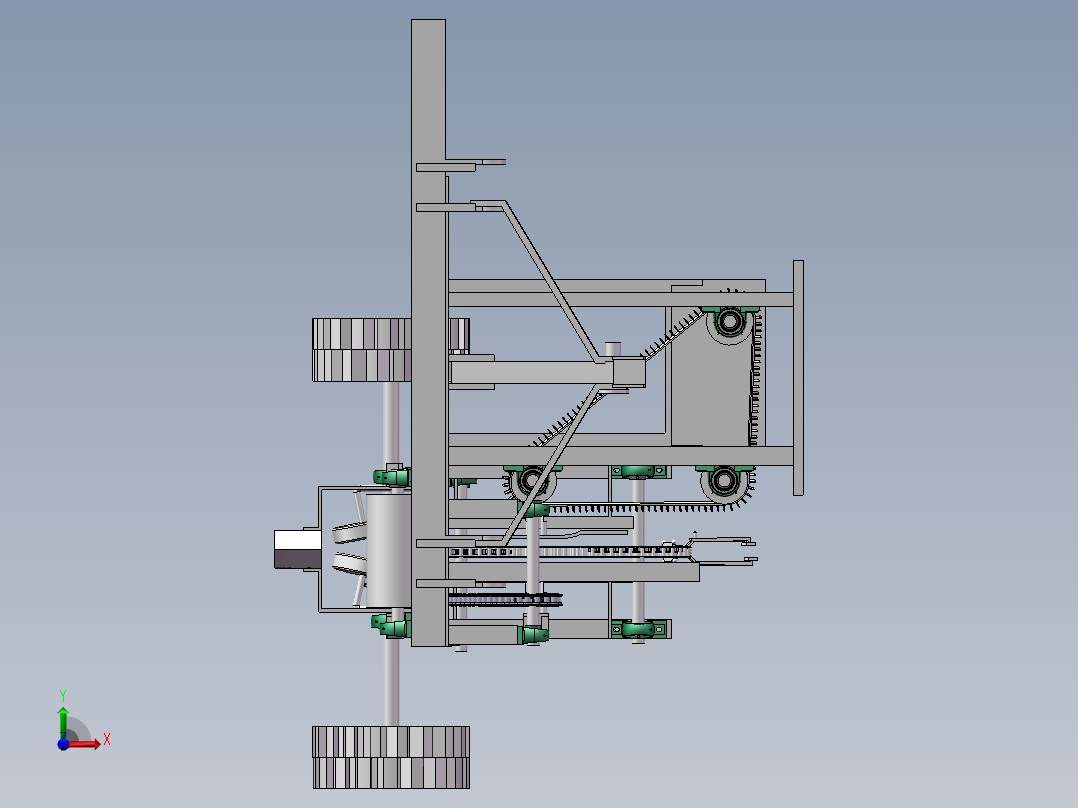Select the lowest green pillow block bearing at right
1078x808 pixels.
tap(640, 629)
